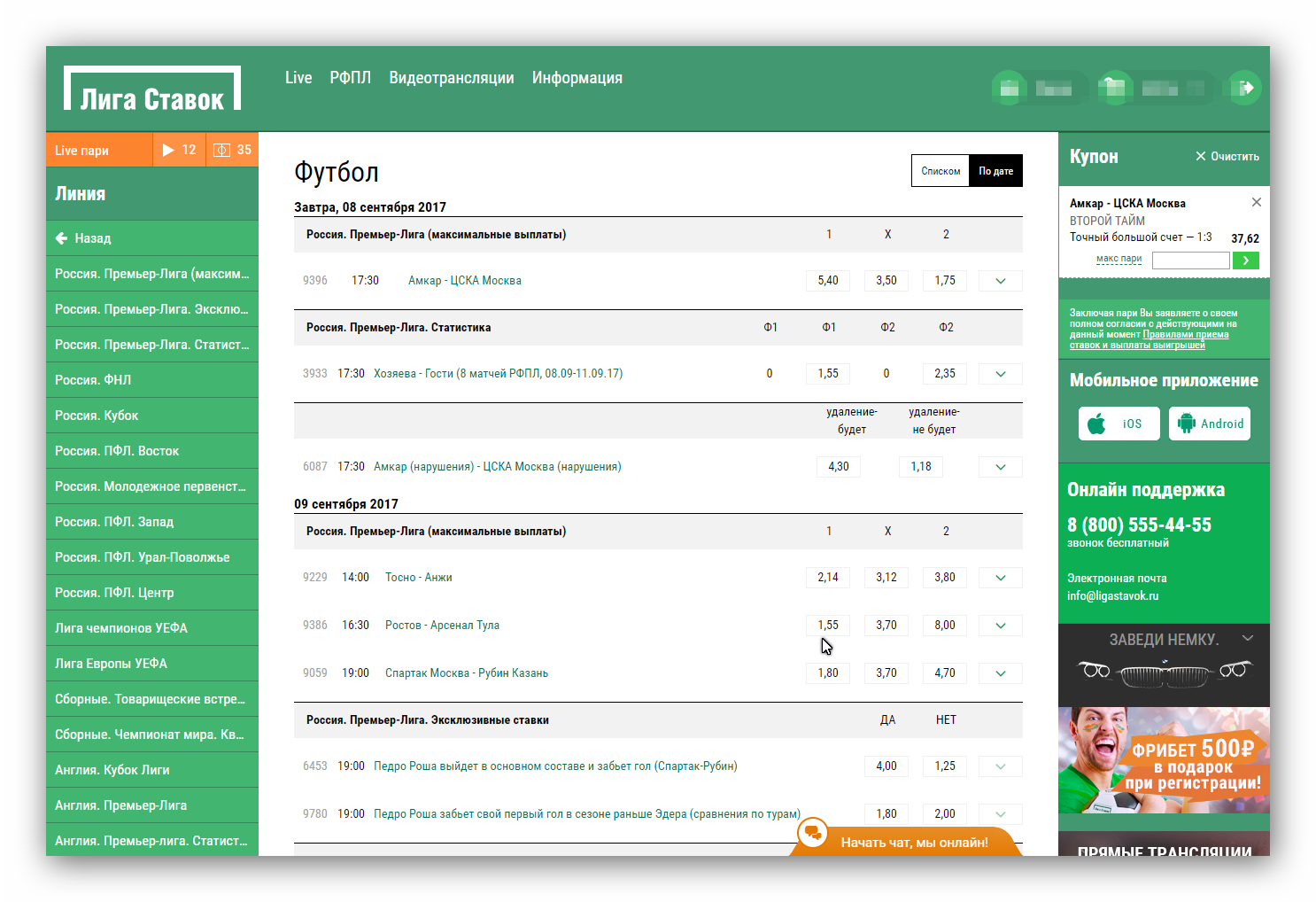1316x902 pixels.
Task: Switch view to Списком
Action: 941,171
